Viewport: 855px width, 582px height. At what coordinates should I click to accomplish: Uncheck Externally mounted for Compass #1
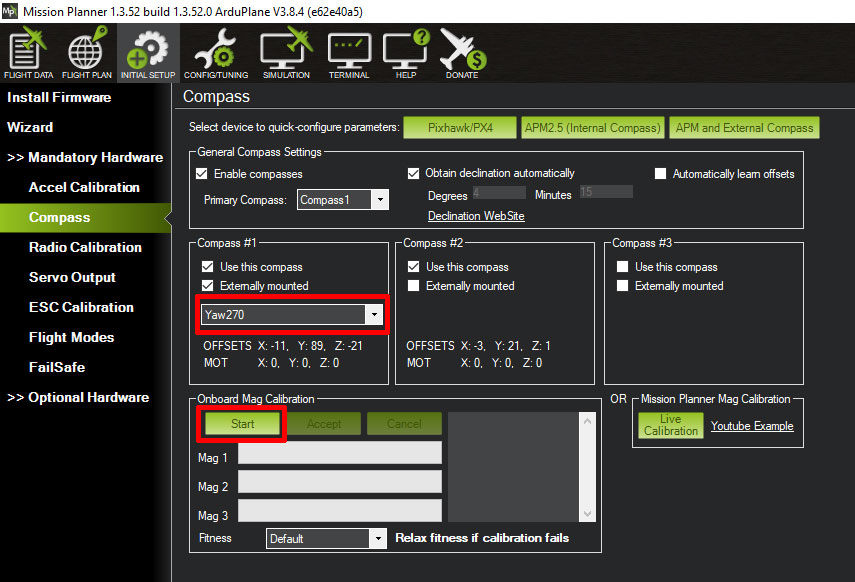click(x=208, y=286)
